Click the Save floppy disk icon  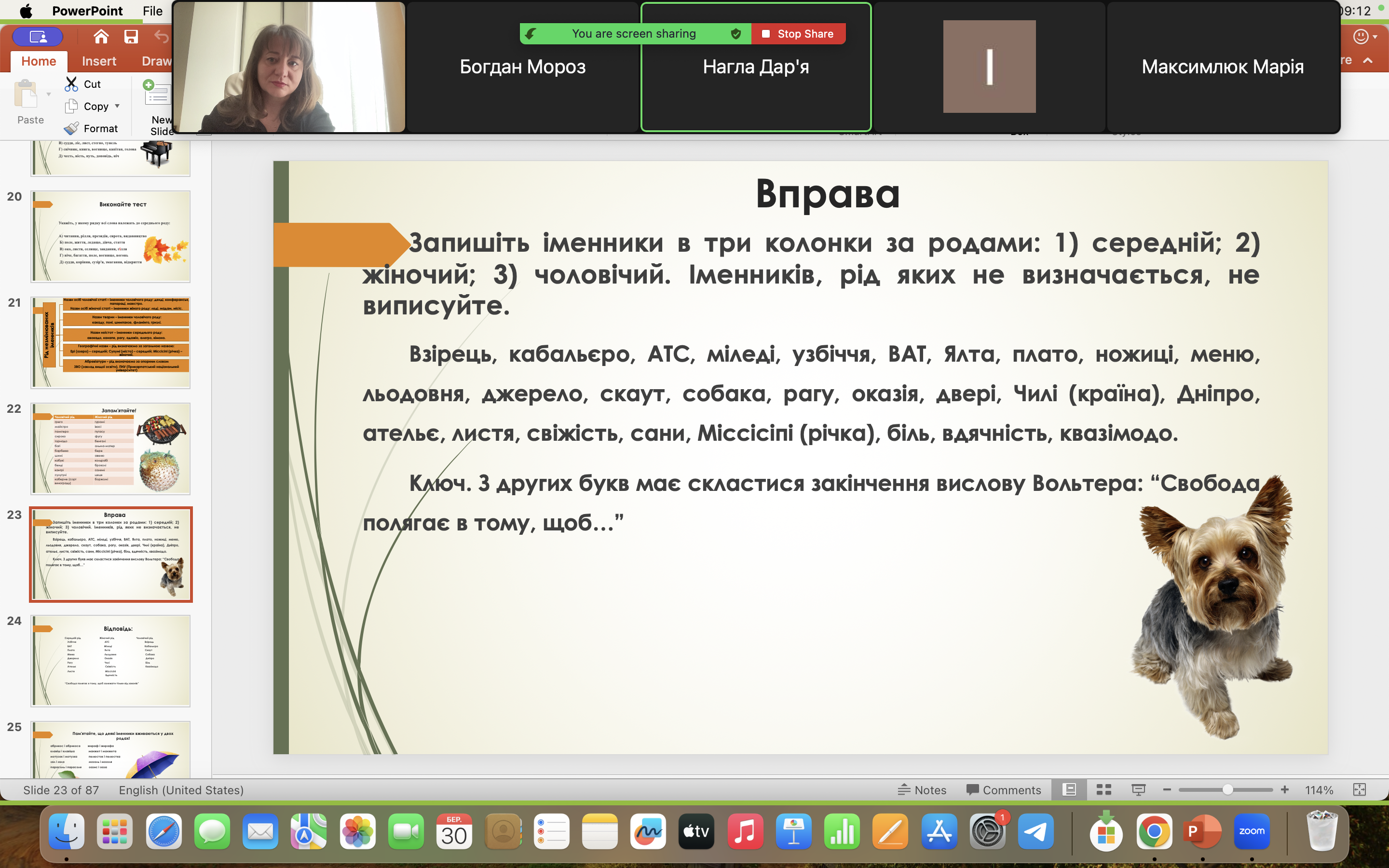pos(131,37)
